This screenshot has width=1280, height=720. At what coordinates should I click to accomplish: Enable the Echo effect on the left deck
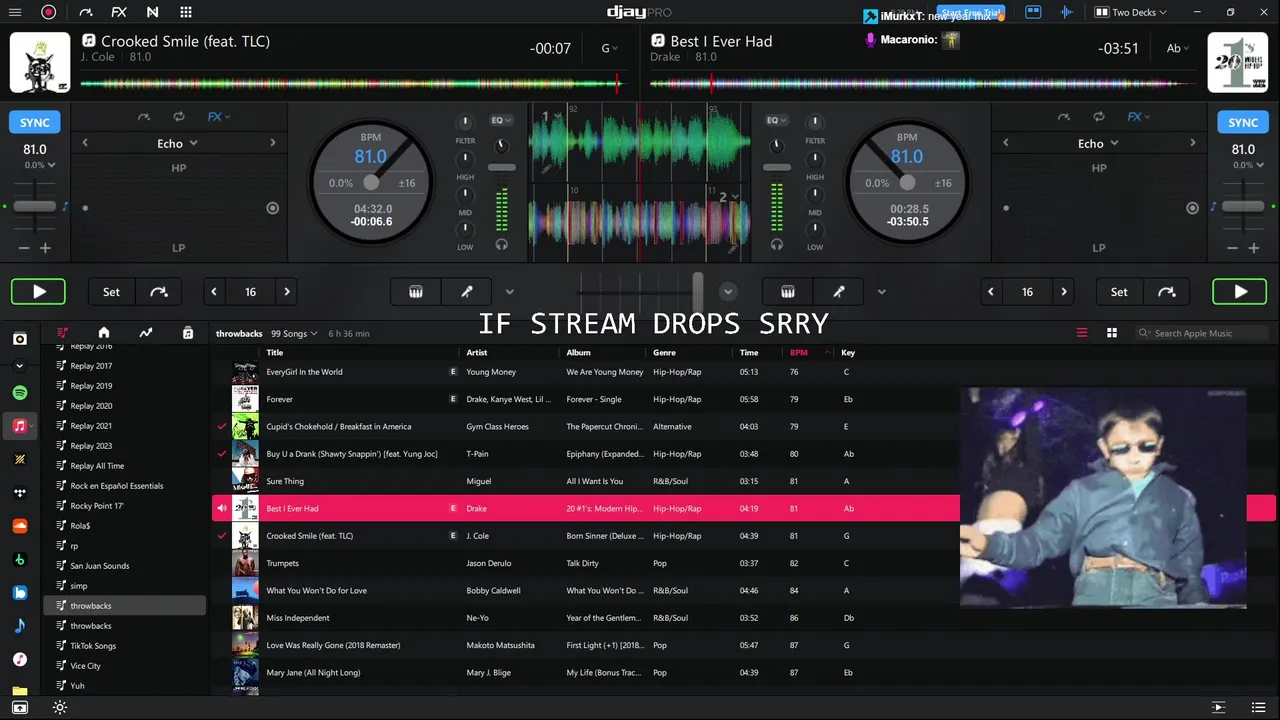click(273, 208)
